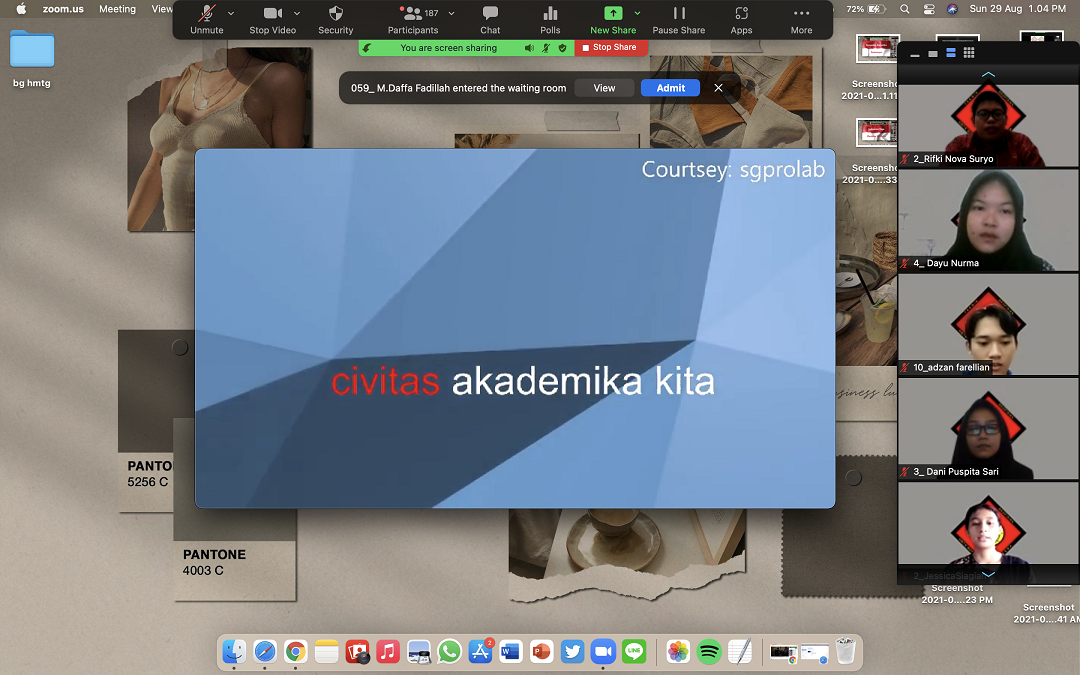Expand video options arrow beside Stop Video
The height and width of the screenshot is (675, 1080).
click(297, 14)
